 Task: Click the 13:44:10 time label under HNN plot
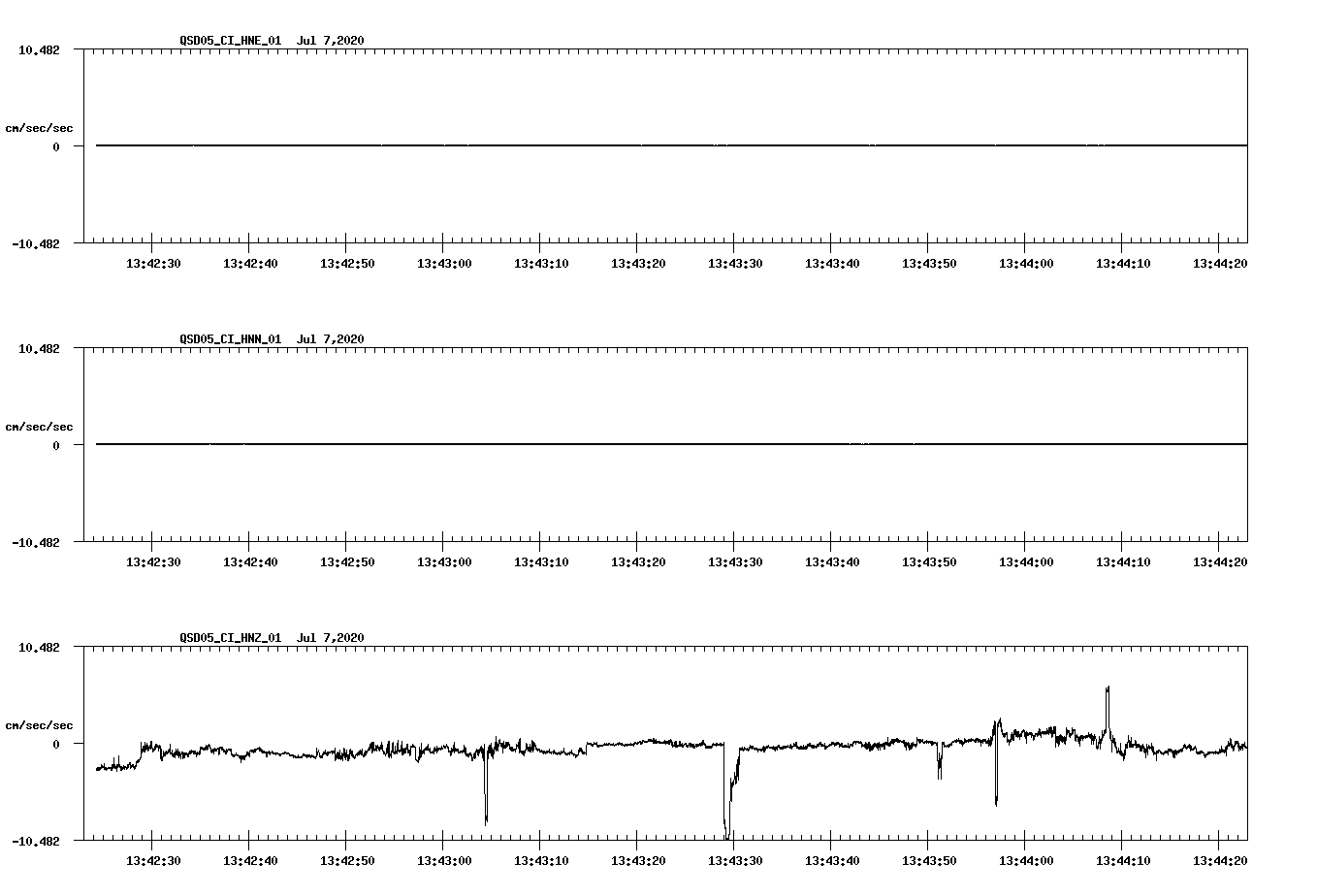[x=1123, y=561]
